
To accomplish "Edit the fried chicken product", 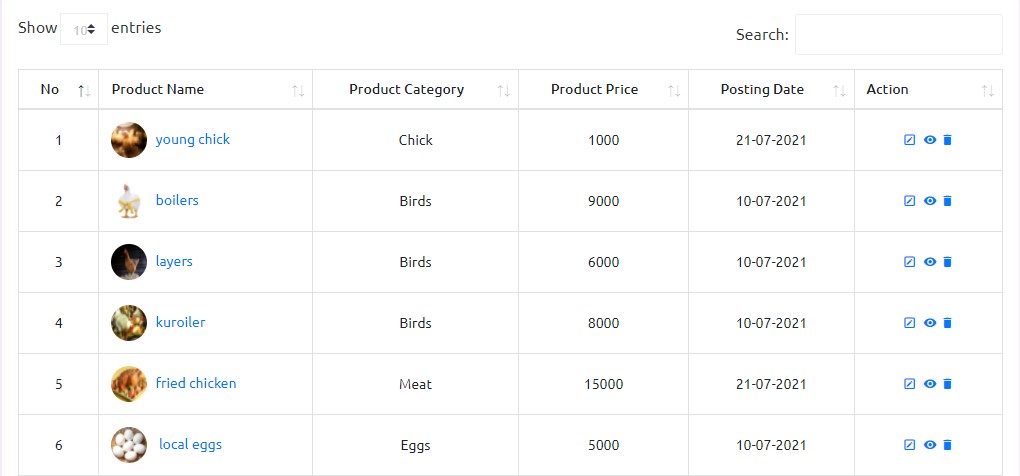I will click(x=909, y=384).
